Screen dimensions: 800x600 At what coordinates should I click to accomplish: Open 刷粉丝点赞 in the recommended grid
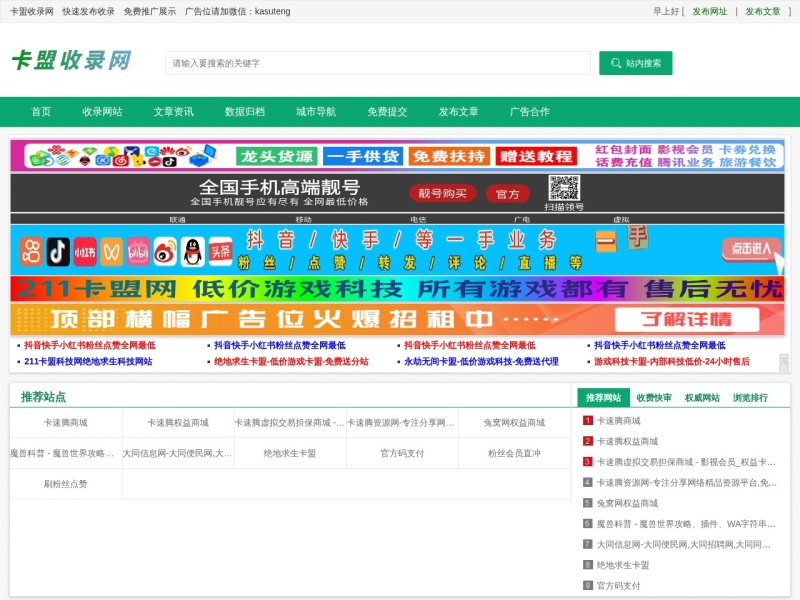65,484
